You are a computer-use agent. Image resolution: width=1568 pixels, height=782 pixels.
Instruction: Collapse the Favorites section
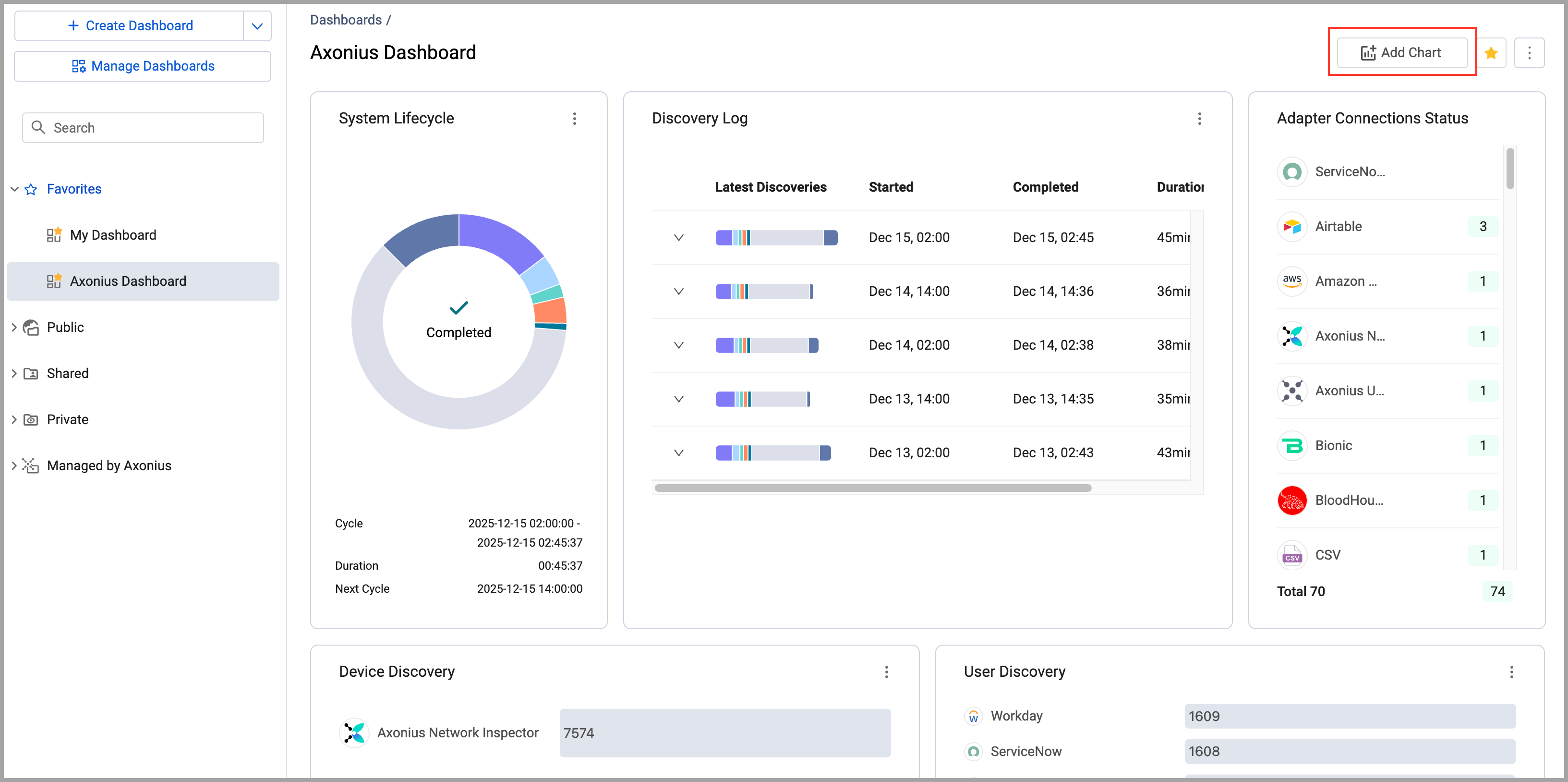tap(14, 189)
